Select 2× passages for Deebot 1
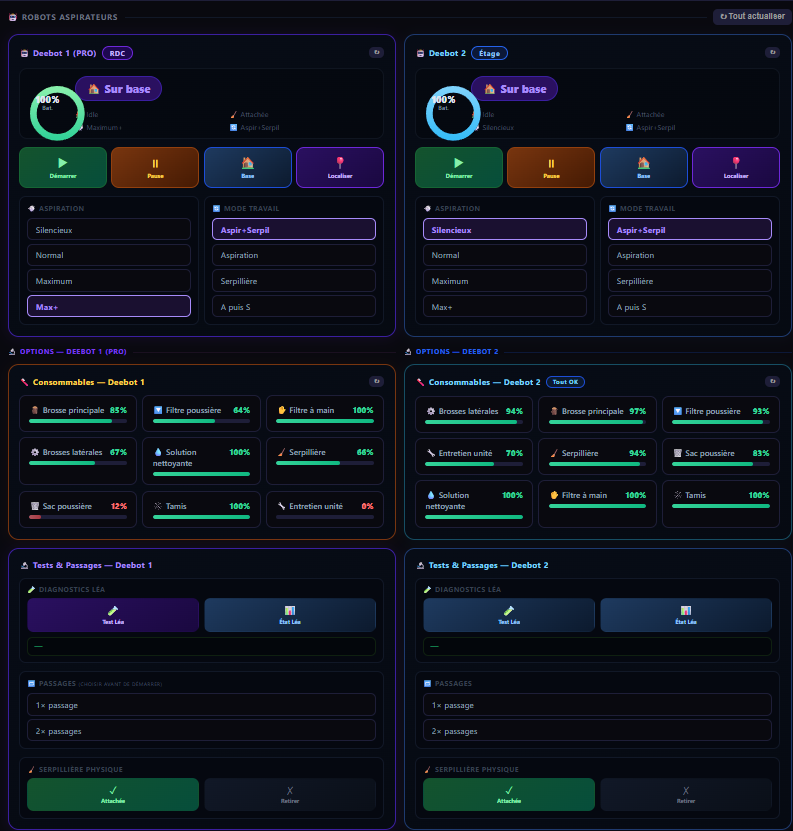This screenshot has width=793, height=831. pos(201,730)
